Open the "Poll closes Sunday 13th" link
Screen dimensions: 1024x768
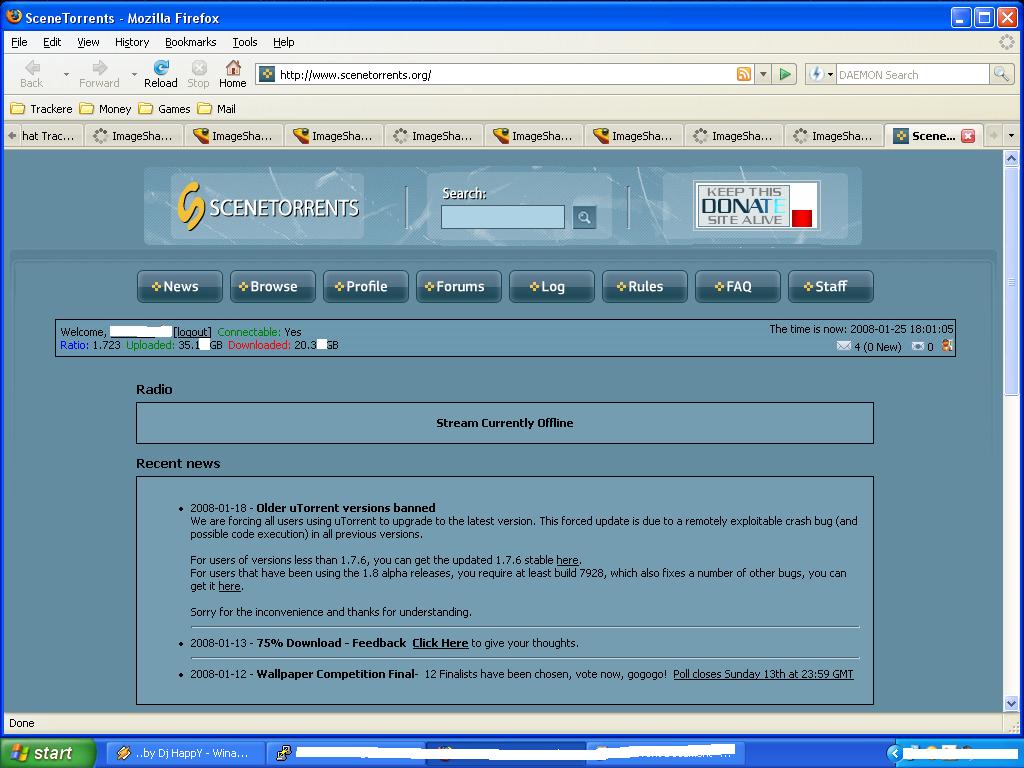tap(763, 674)
